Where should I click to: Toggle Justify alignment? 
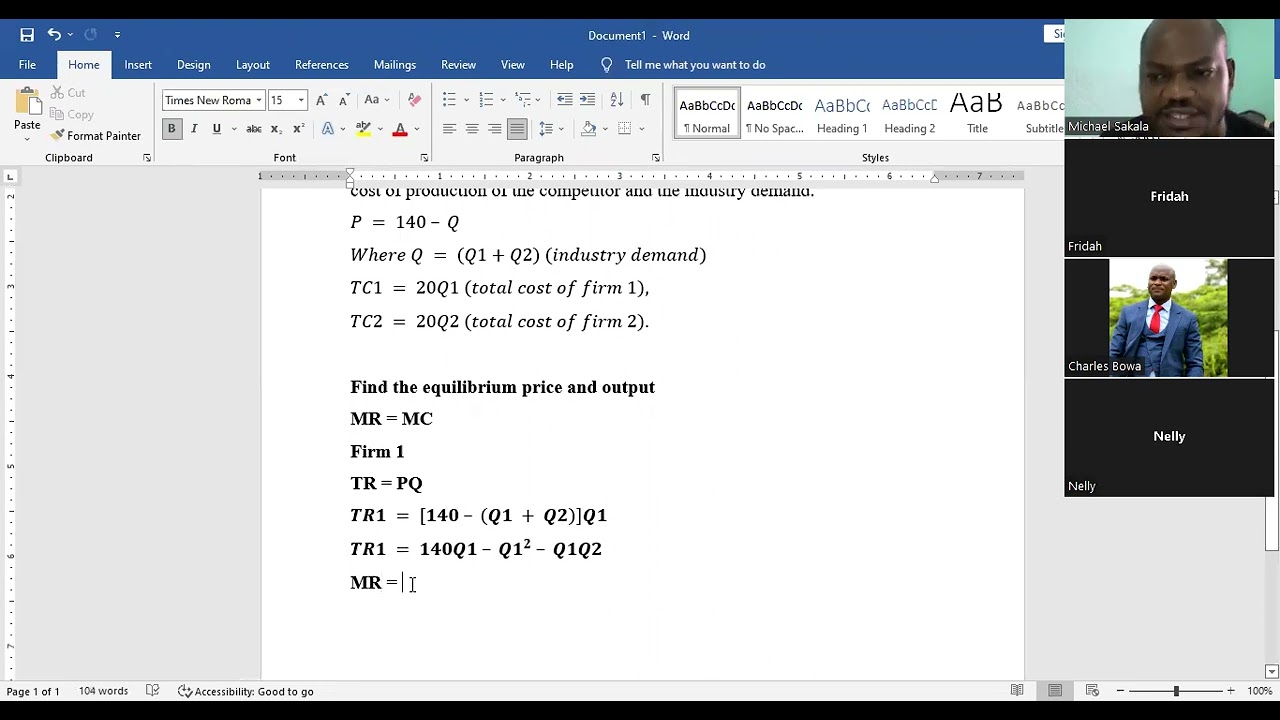coord(517,129)
